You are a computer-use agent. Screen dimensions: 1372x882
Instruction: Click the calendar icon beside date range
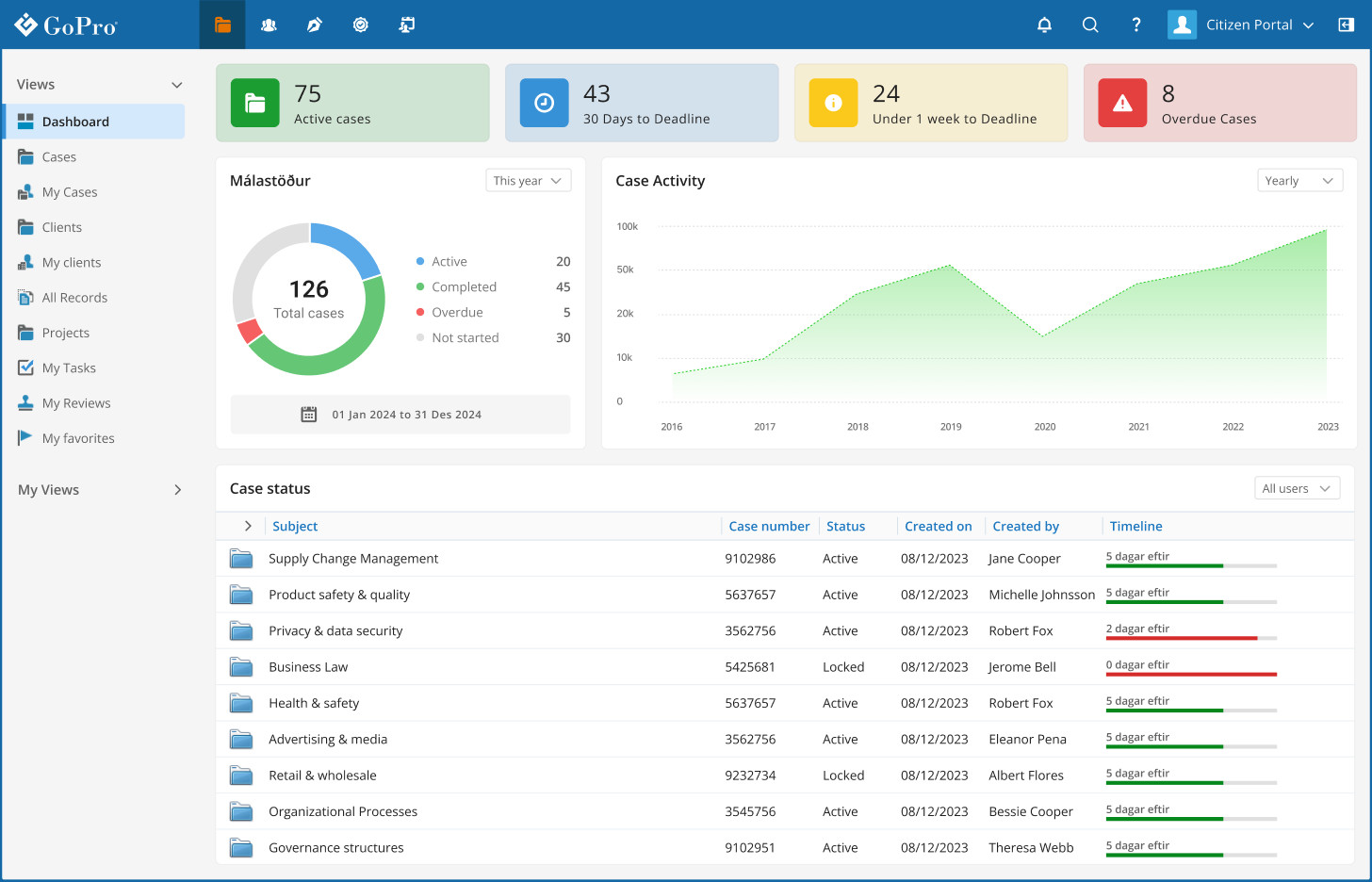click(x=308, y=415)
